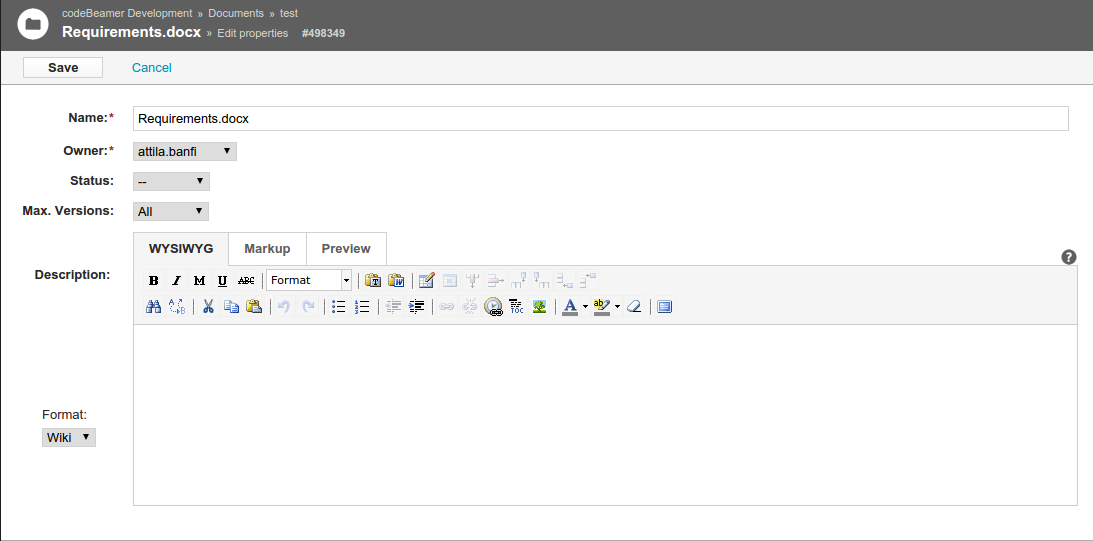Apply monospace formatting with the M icon
This screenshot has width=1093, height=541.
click(199, 280)
